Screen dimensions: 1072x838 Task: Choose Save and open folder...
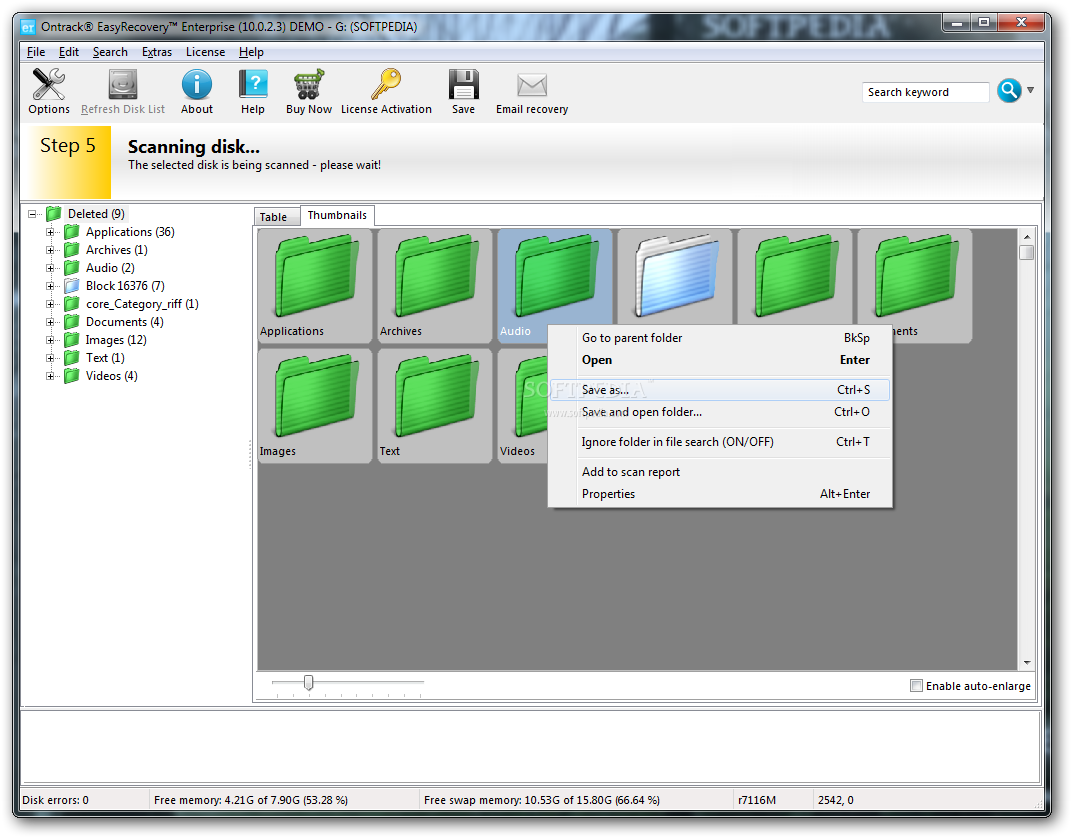pyautogui.click(x=721, y=411)
